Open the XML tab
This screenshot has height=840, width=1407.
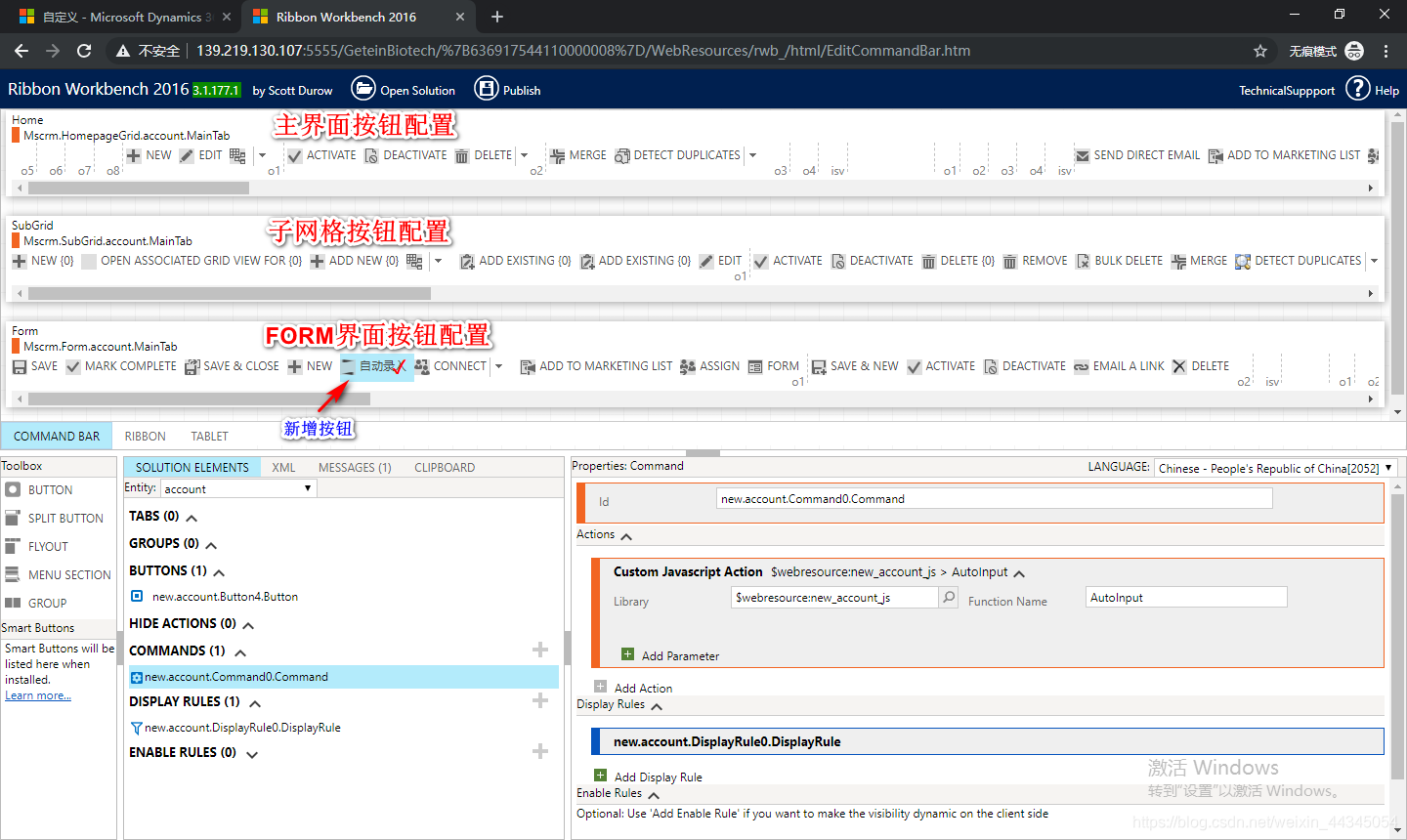[284, 468]
